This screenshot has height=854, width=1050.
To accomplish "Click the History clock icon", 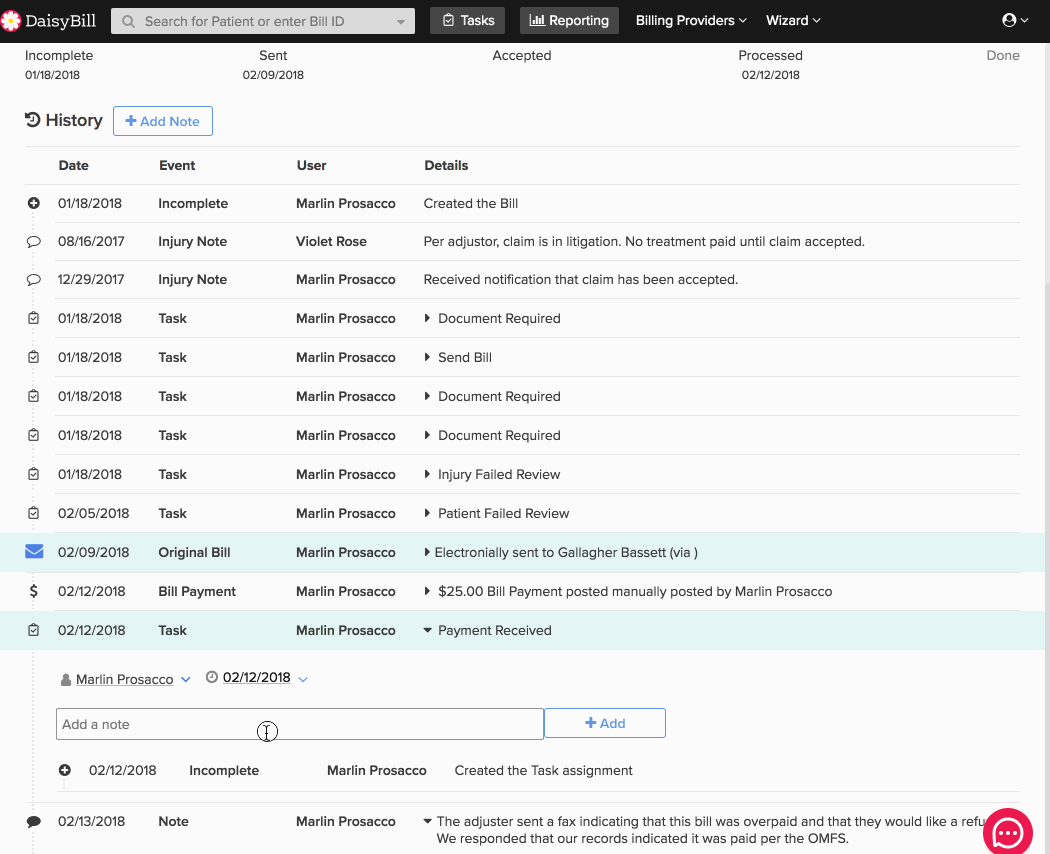I will pyautogui.click(x=33, y=120).
